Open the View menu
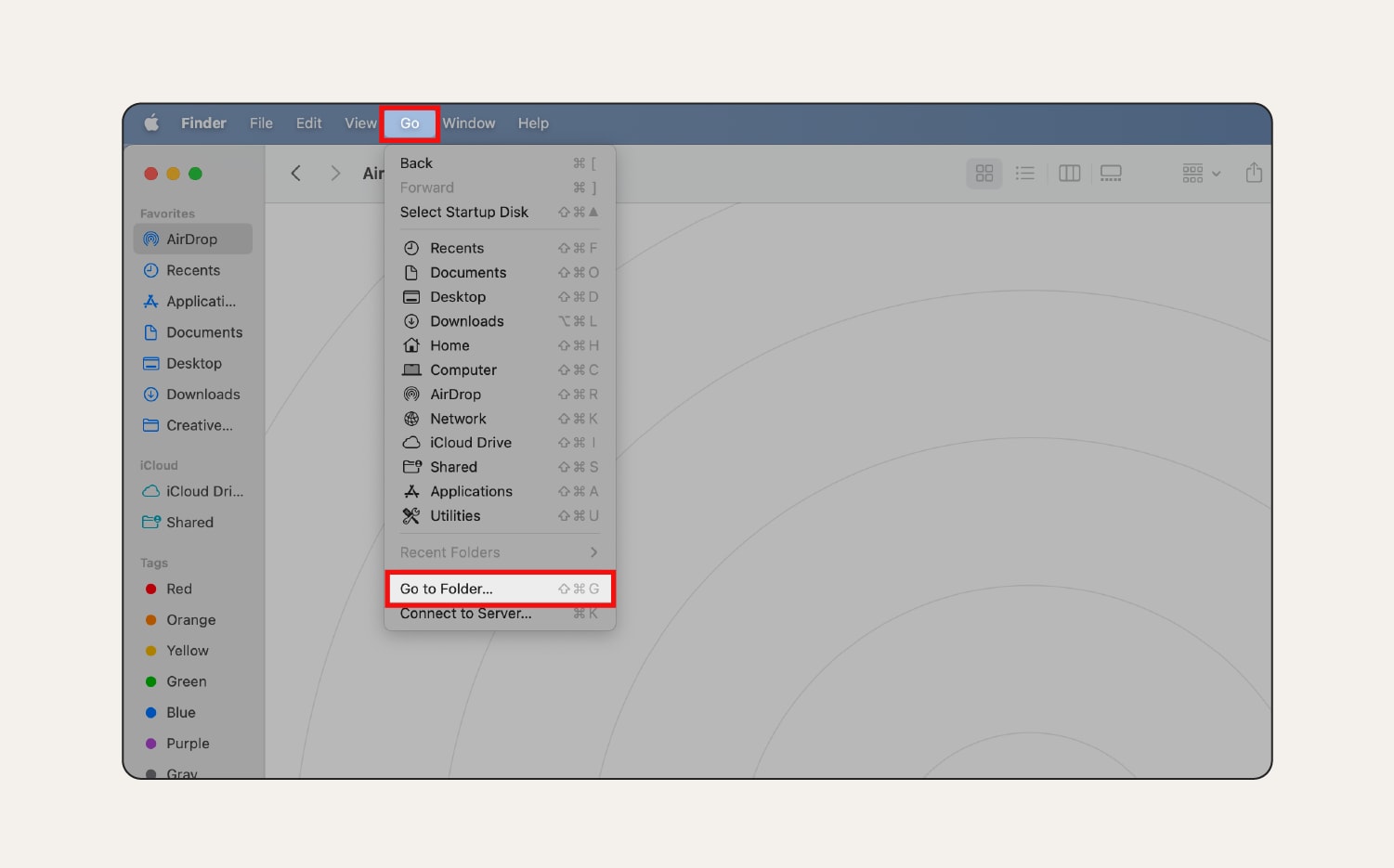Viewport: 1394px width, 868px height. [360, 123]
